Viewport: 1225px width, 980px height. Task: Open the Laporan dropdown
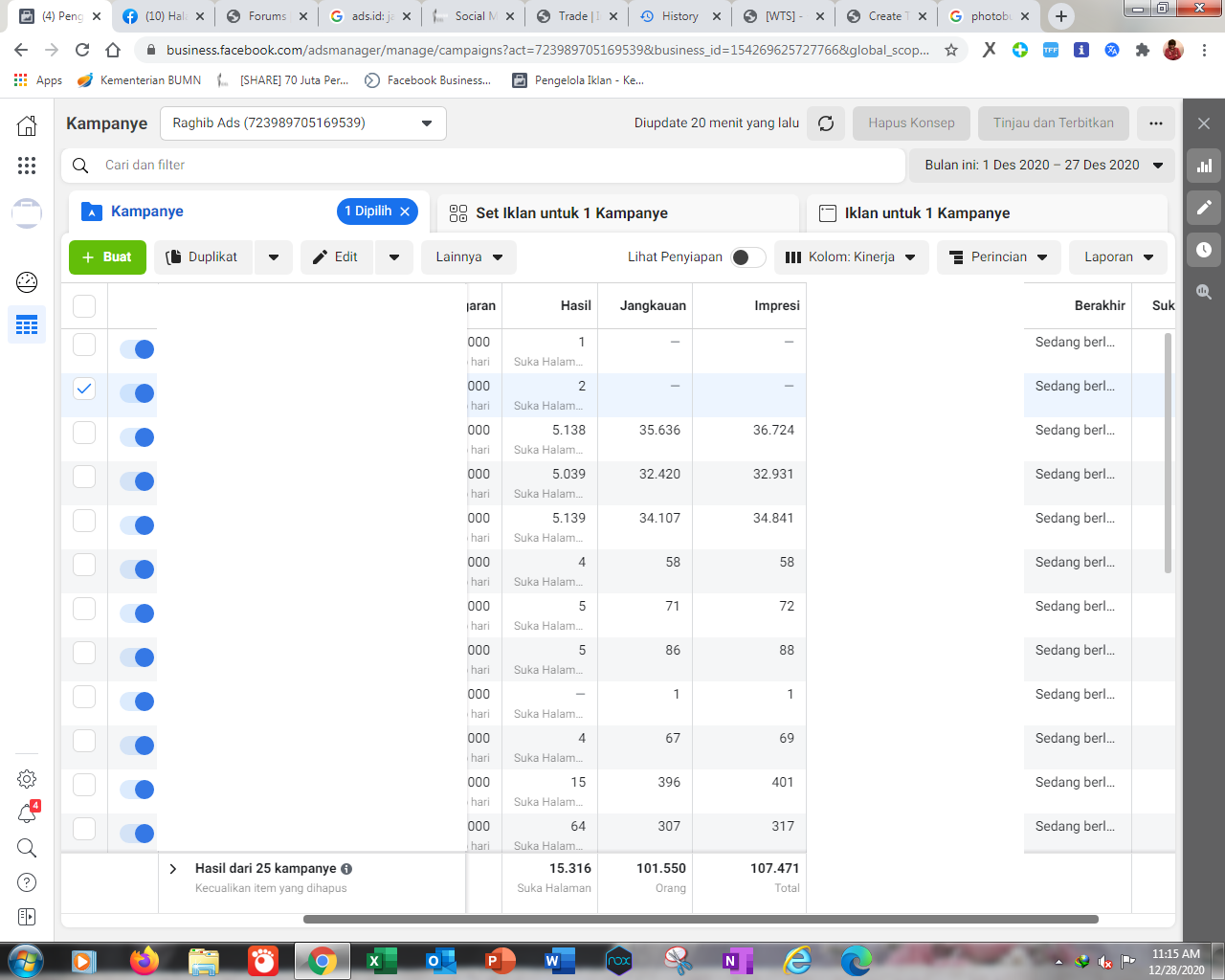point(1118,257)
